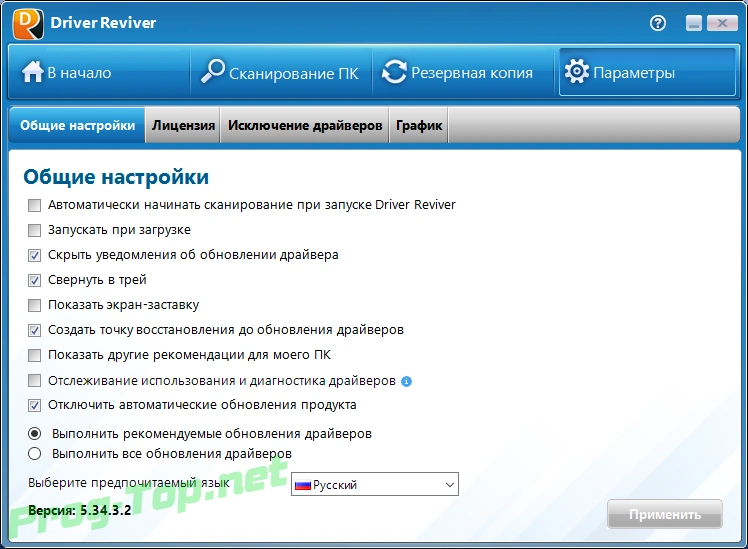Image resolution: width=748 pixels, height=549 pixels.
Task: Open Параметры section
Action: pos(647,72)
